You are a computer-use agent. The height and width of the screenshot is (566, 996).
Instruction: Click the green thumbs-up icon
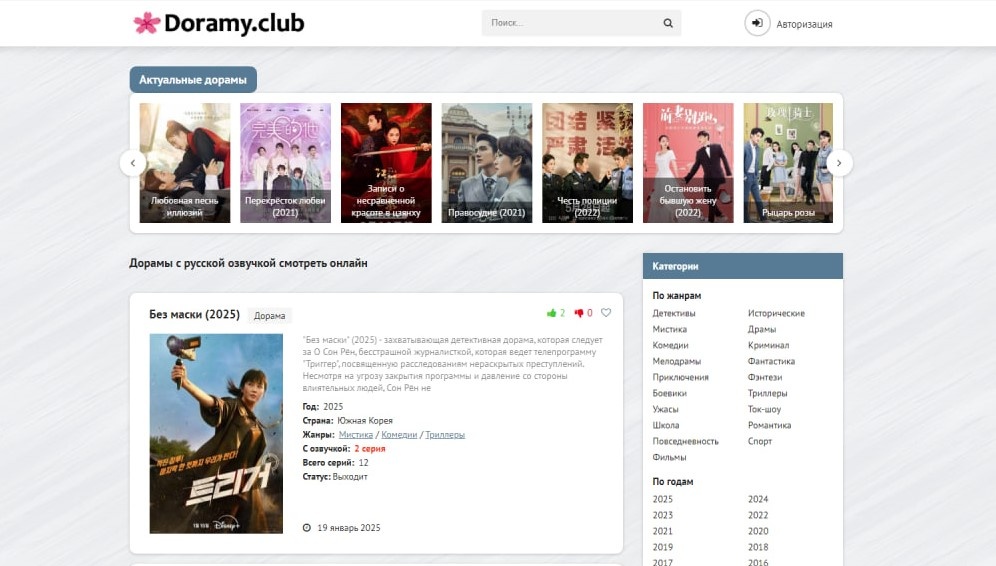pyautogui.click(x=551, y=313)
